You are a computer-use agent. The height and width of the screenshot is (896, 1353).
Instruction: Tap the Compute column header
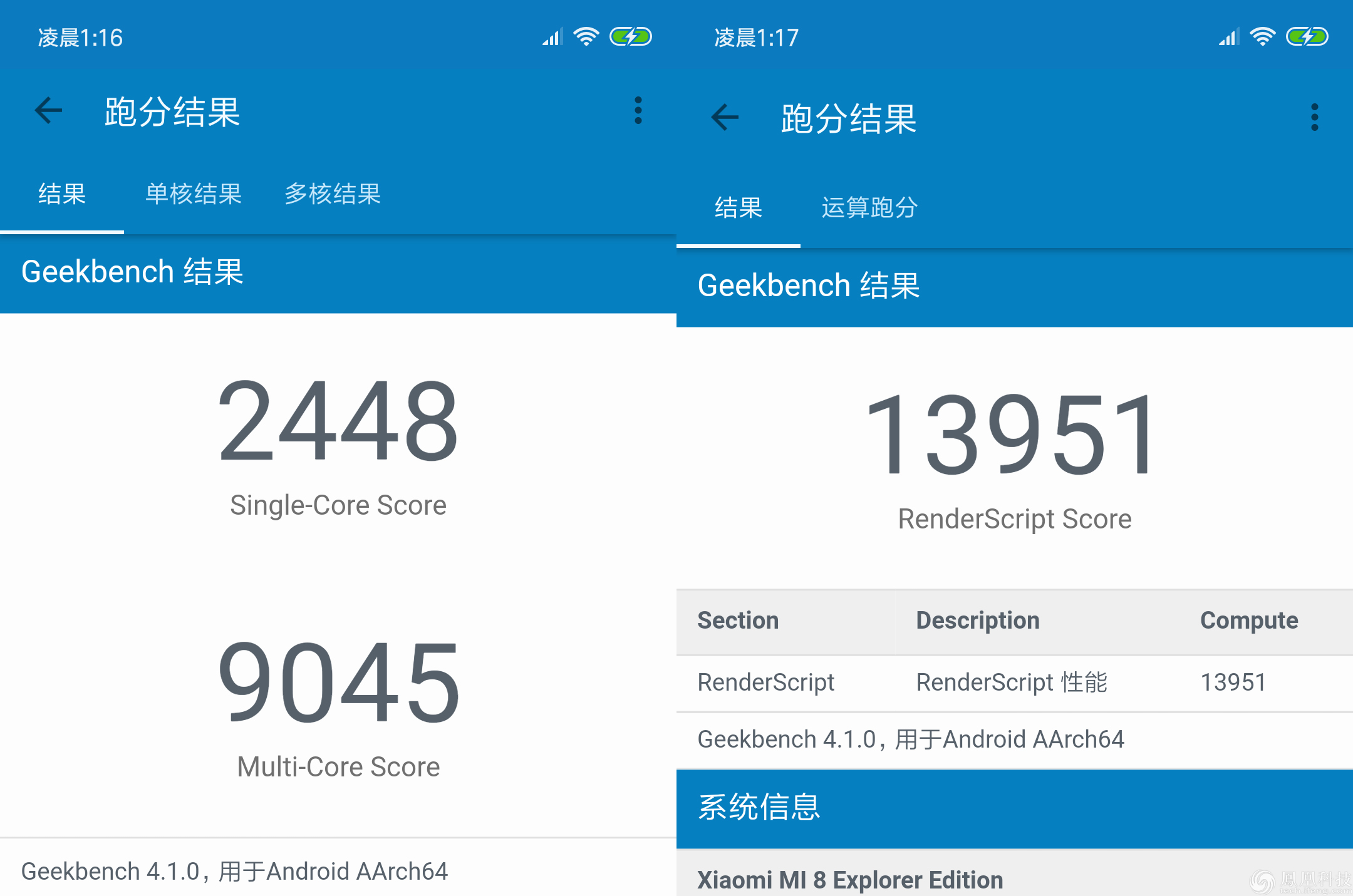tap(1249, 621)
